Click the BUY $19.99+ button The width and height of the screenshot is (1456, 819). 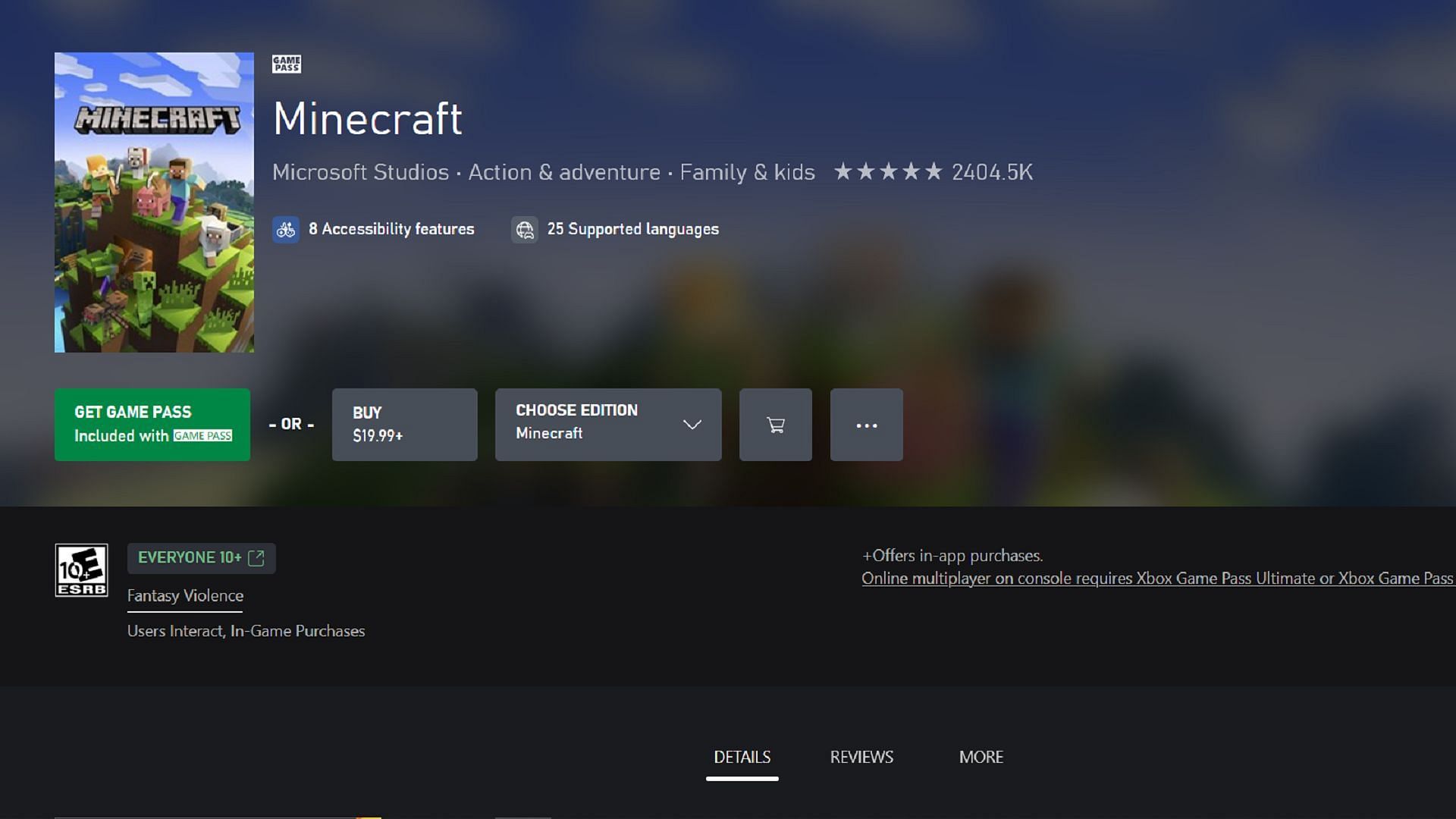point(404,424)
